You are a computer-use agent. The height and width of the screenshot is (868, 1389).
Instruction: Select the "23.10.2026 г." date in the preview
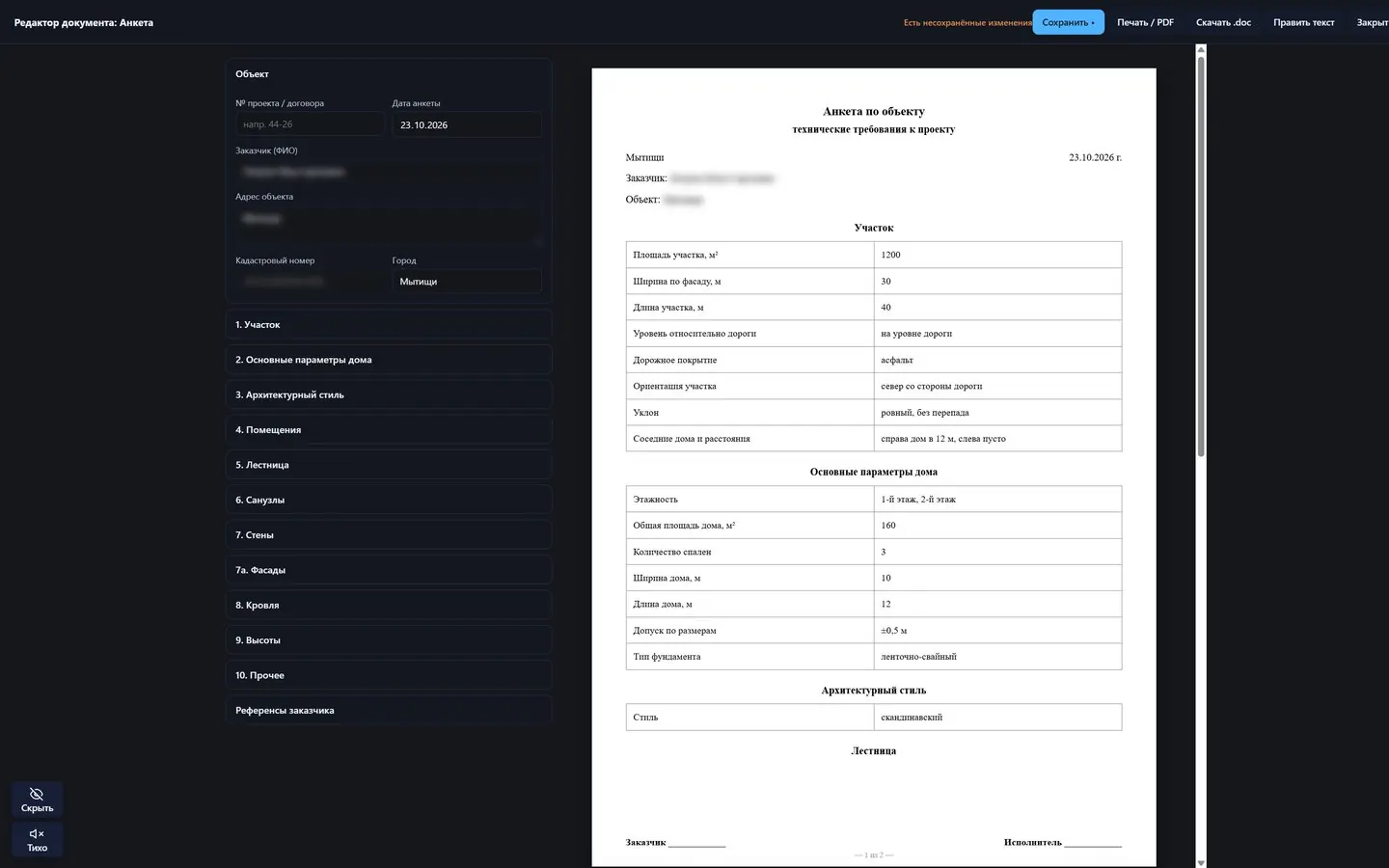click(1095, 157)
